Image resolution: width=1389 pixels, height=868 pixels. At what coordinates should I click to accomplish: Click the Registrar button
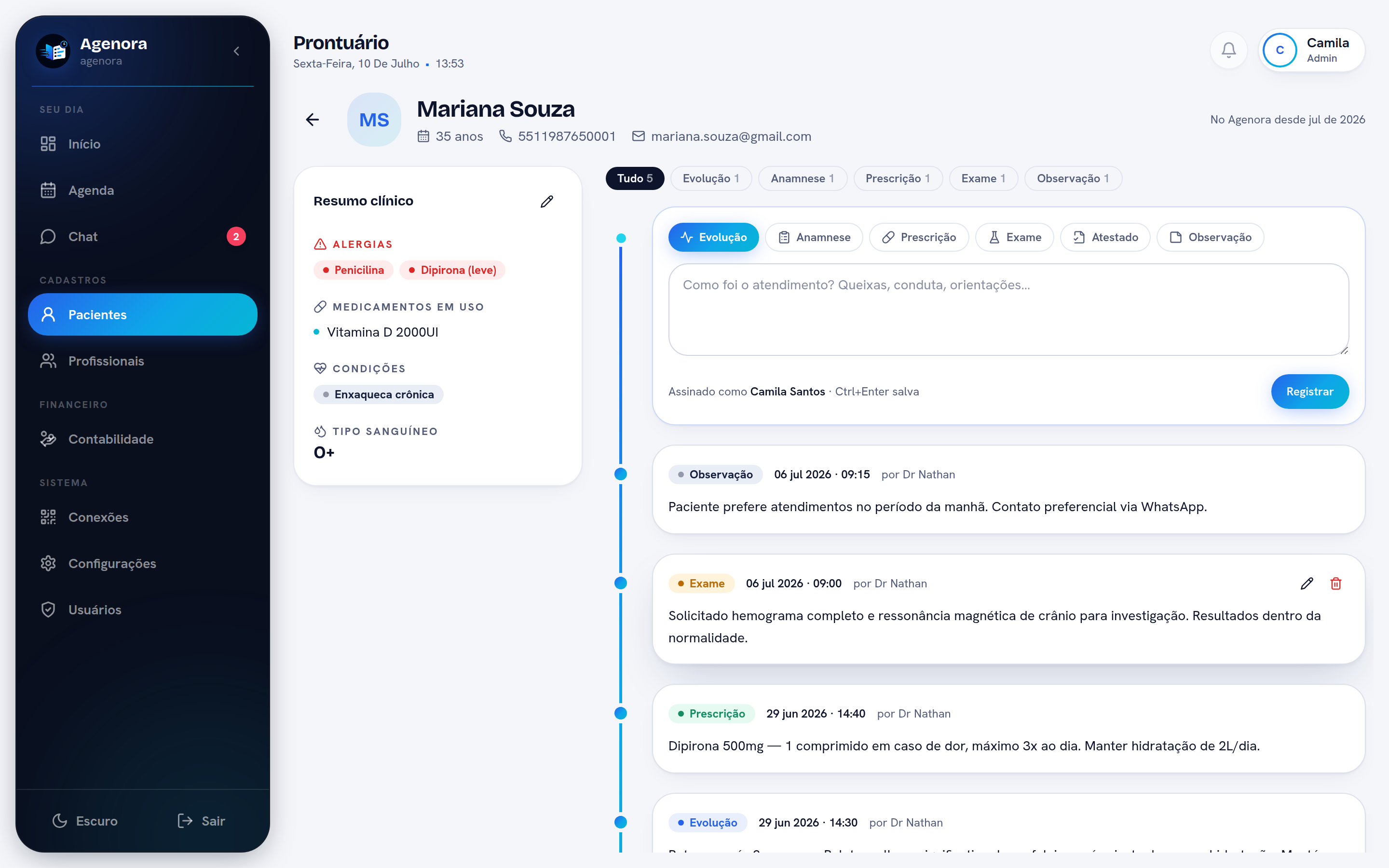click(x=1310, y=392)
